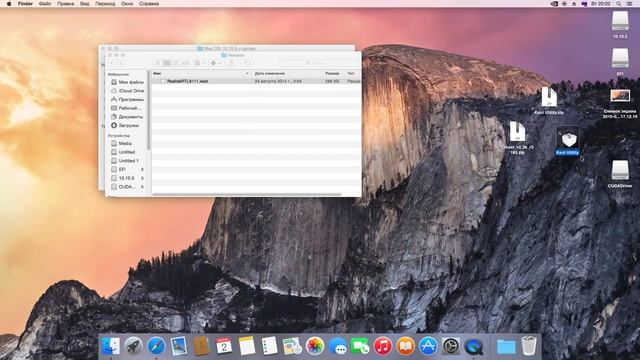Open Maps from the Dock

click(292, 346)
